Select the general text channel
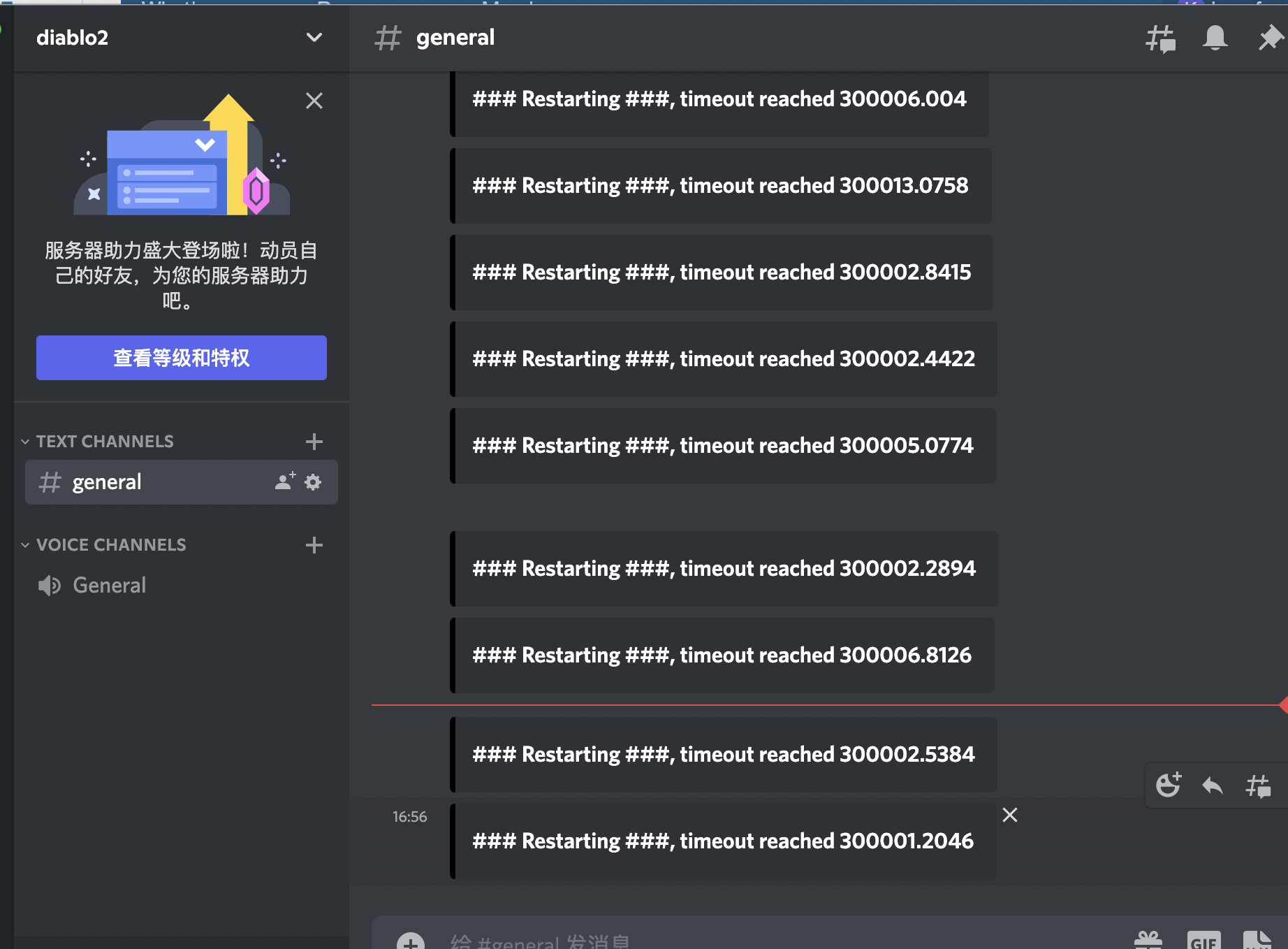This screenshot has height=949, width=1288. tap(107, 482)
